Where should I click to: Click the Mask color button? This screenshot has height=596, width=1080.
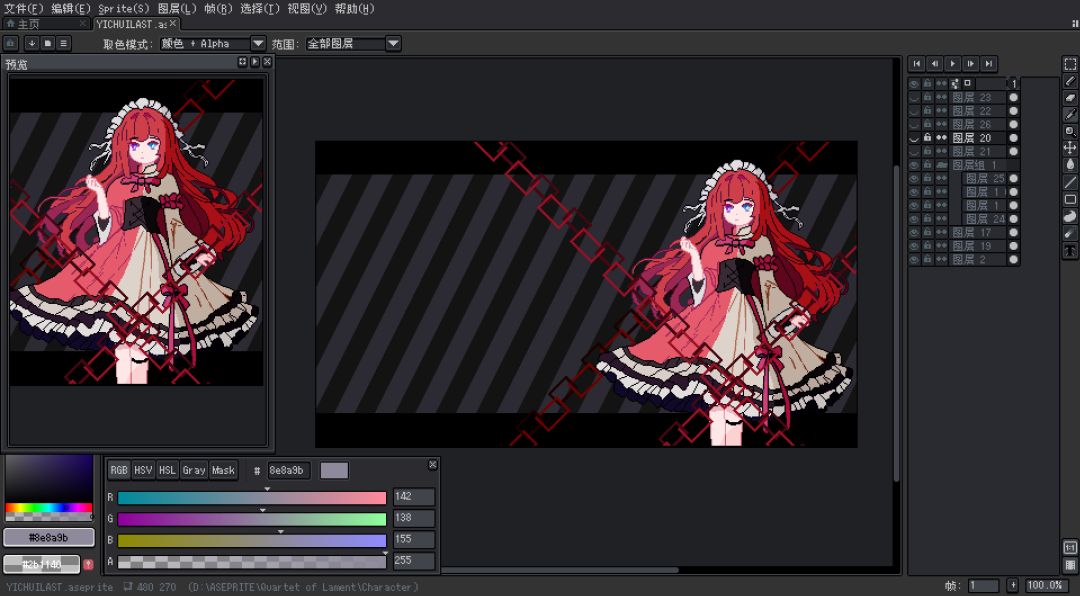click(223, 470)
